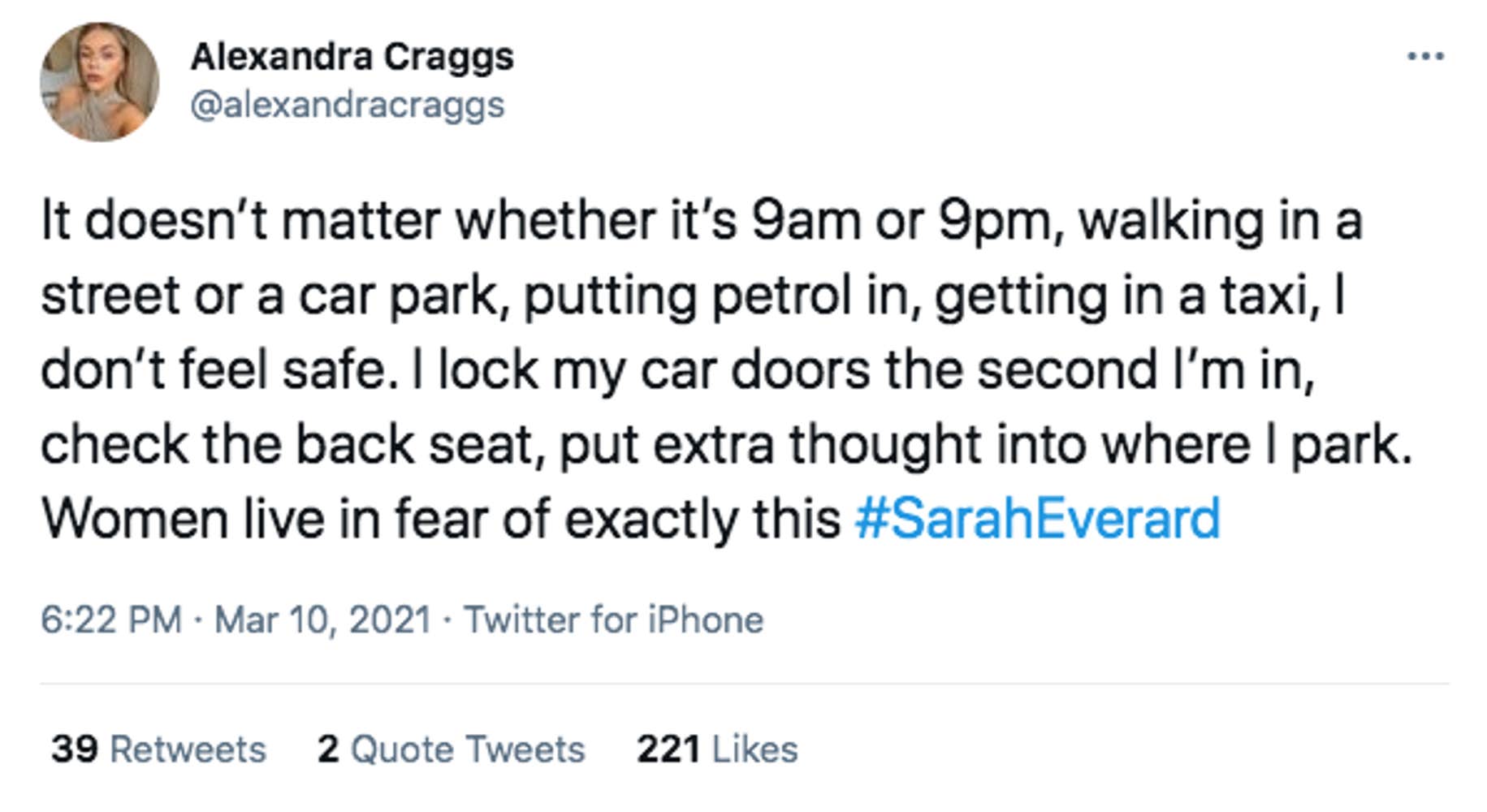Open the Twitter for iPhone source link
This screenshot has width=1487, height=812.
pos(613,620)
